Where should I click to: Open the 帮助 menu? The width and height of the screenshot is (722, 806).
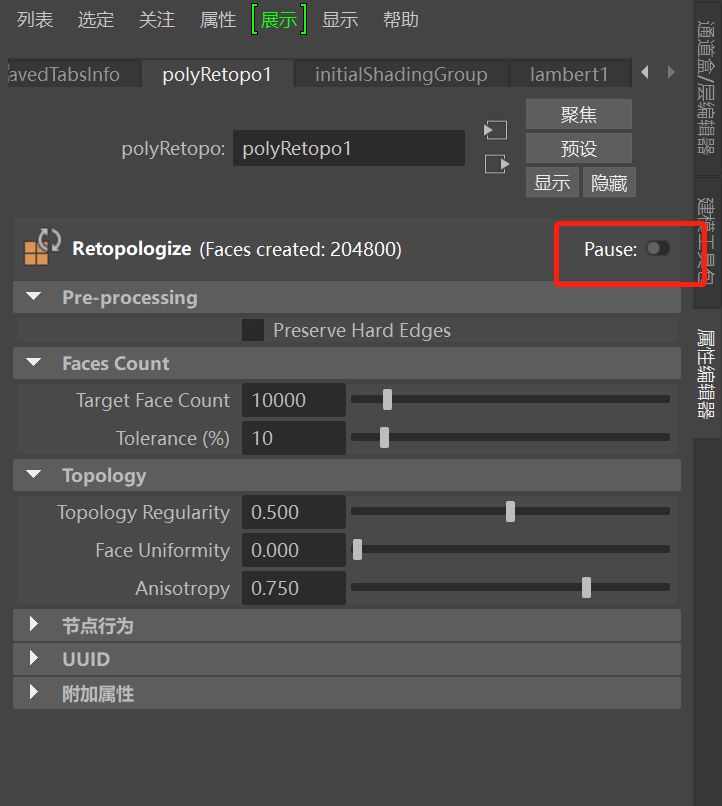(x=401, y=20)
